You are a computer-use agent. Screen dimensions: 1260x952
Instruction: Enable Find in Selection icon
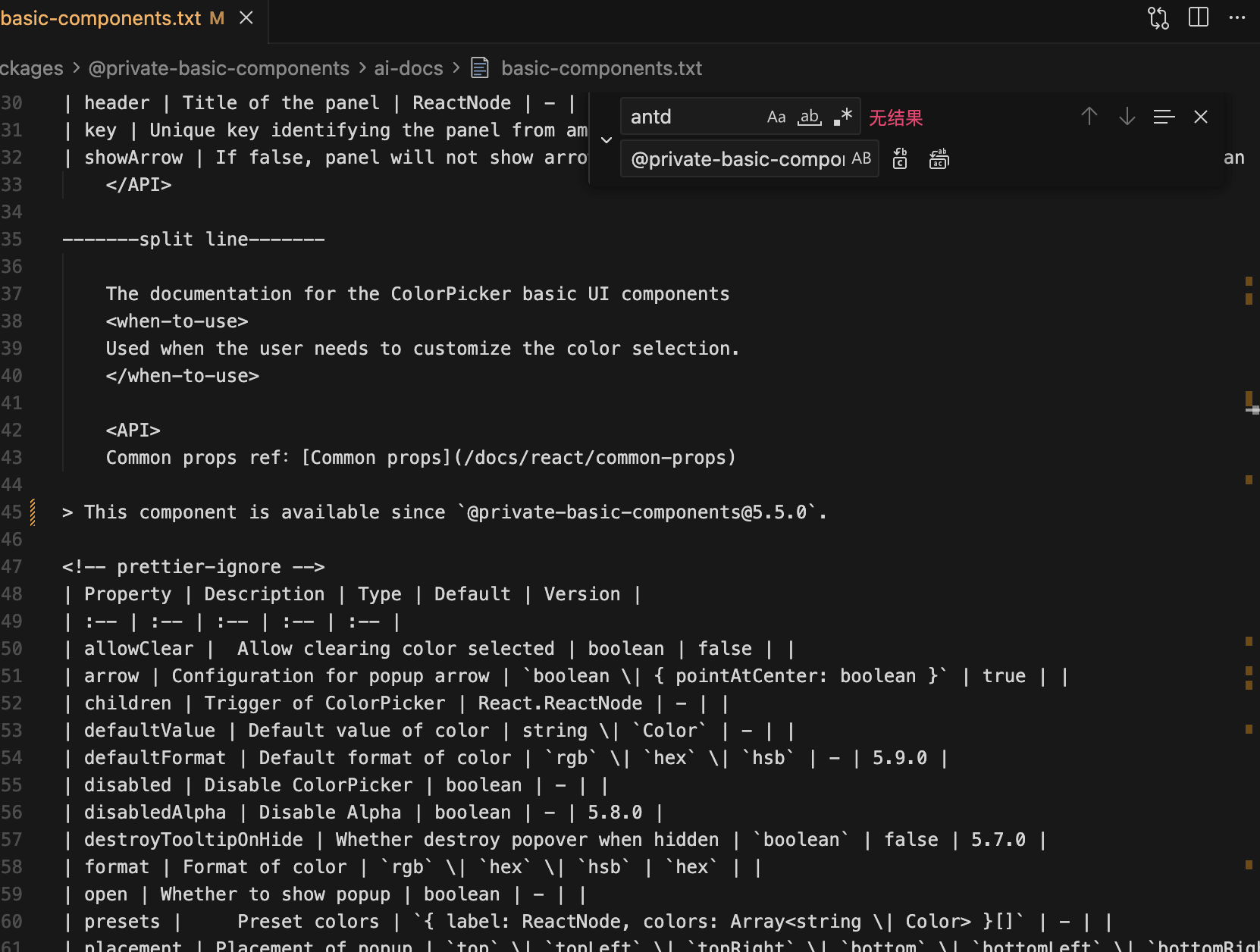coord(1164,117)
